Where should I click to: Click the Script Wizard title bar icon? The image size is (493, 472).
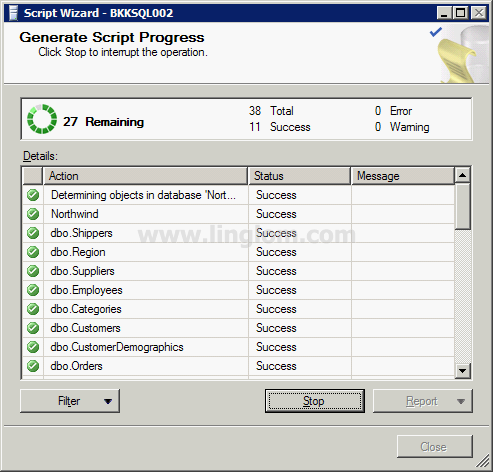click(13, 13)
